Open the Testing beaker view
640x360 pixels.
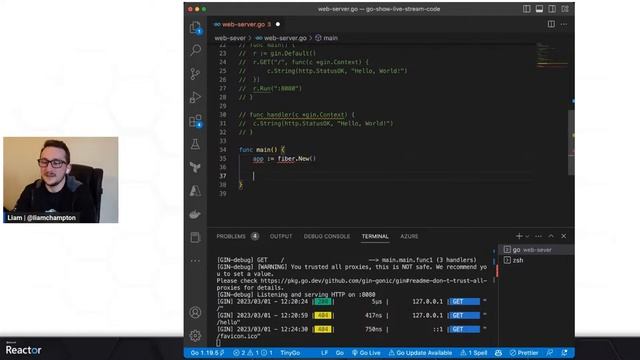click(x=196, y=144)
